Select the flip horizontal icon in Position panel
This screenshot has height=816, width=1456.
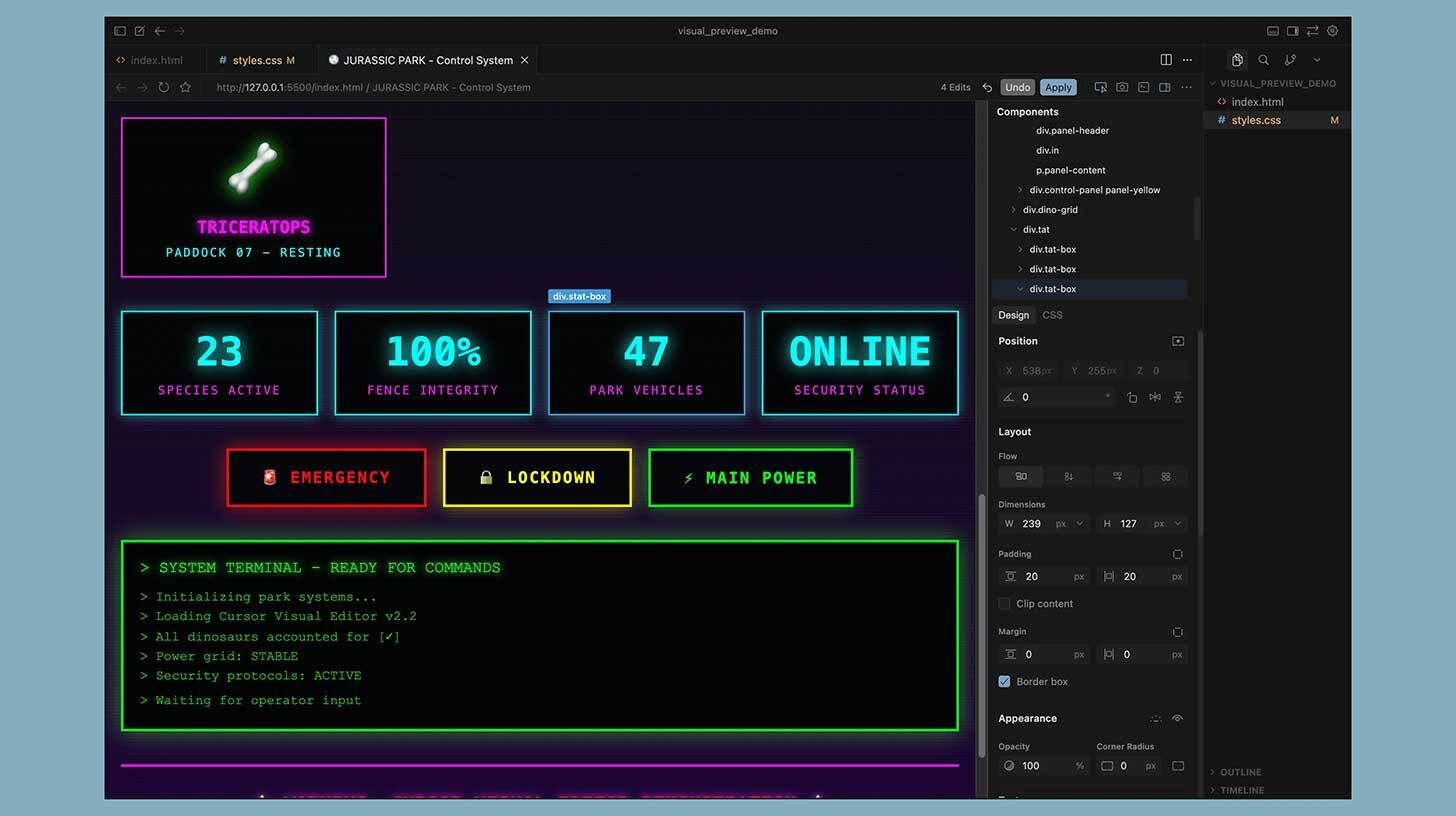pyautogui.click(x=1154, y=397)
